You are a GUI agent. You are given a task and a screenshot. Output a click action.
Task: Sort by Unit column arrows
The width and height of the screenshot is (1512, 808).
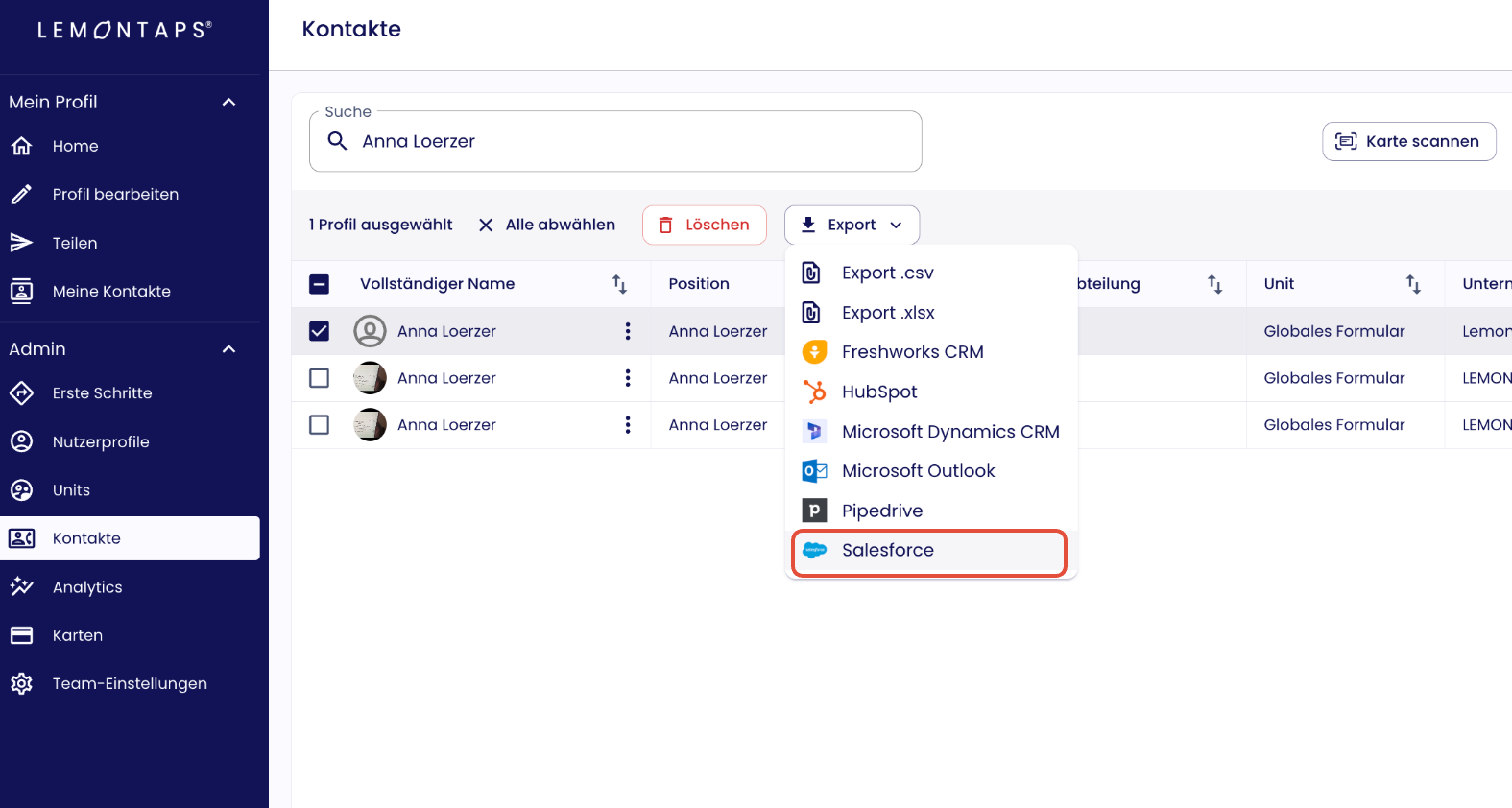coord(1413,284)
